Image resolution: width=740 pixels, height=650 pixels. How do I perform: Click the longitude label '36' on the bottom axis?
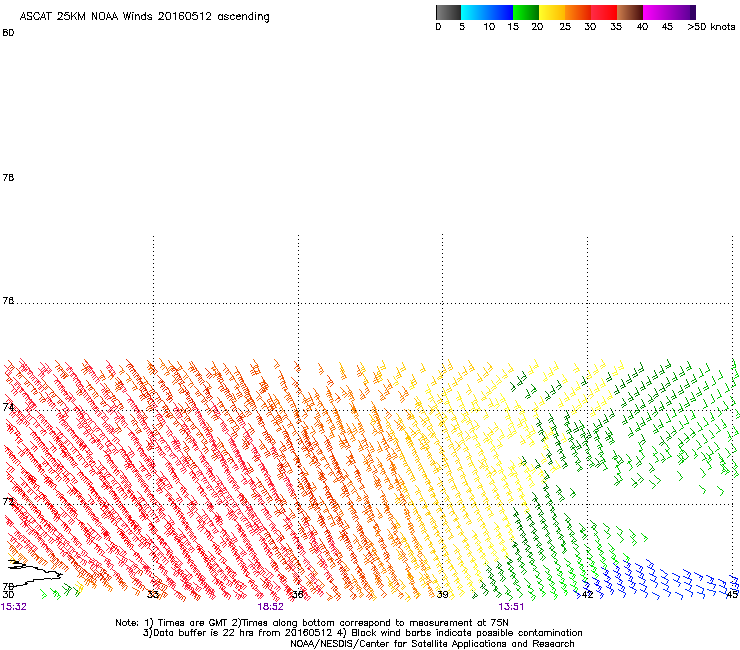pyautogui.click(x=298, y=594)
